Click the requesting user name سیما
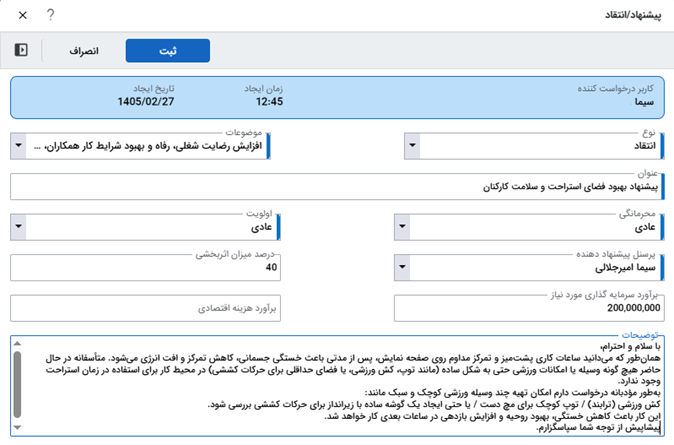Screen dimensions: 674x445 (x=644, y=102)
